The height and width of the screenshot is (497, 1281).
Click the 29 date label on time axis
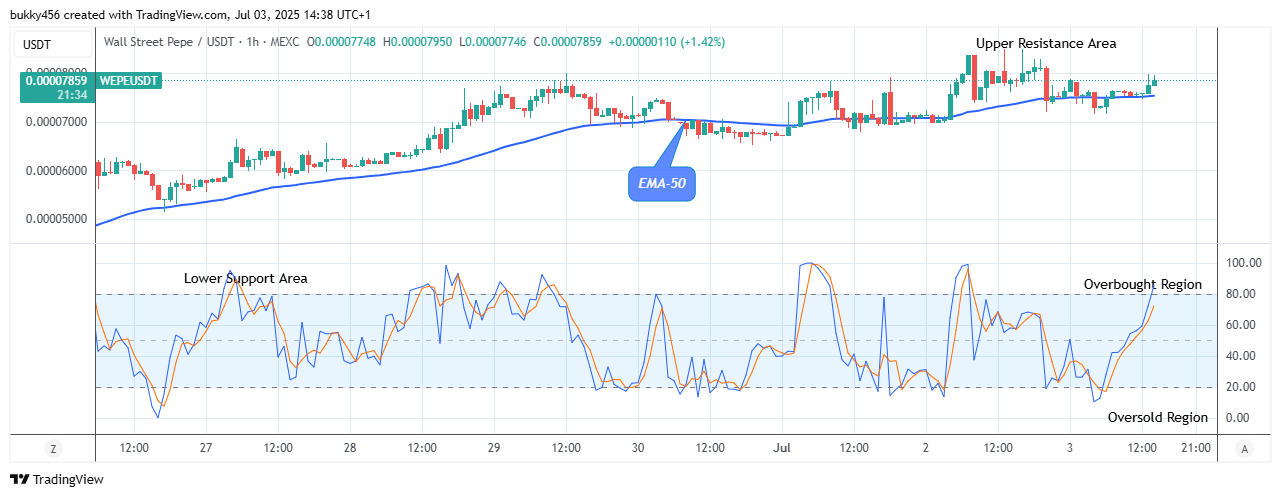point(493,448)
